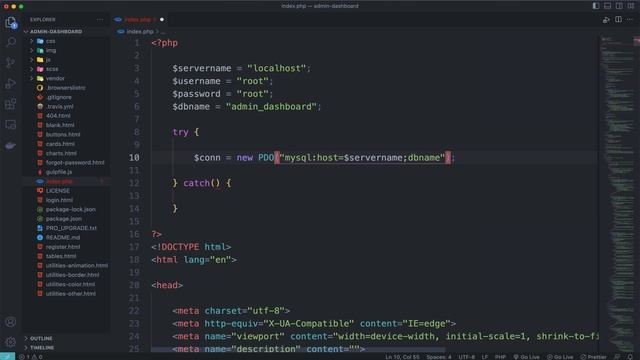
Task: Click the breadcrumb ellipsis after index.php
Action: pos(163,31)
